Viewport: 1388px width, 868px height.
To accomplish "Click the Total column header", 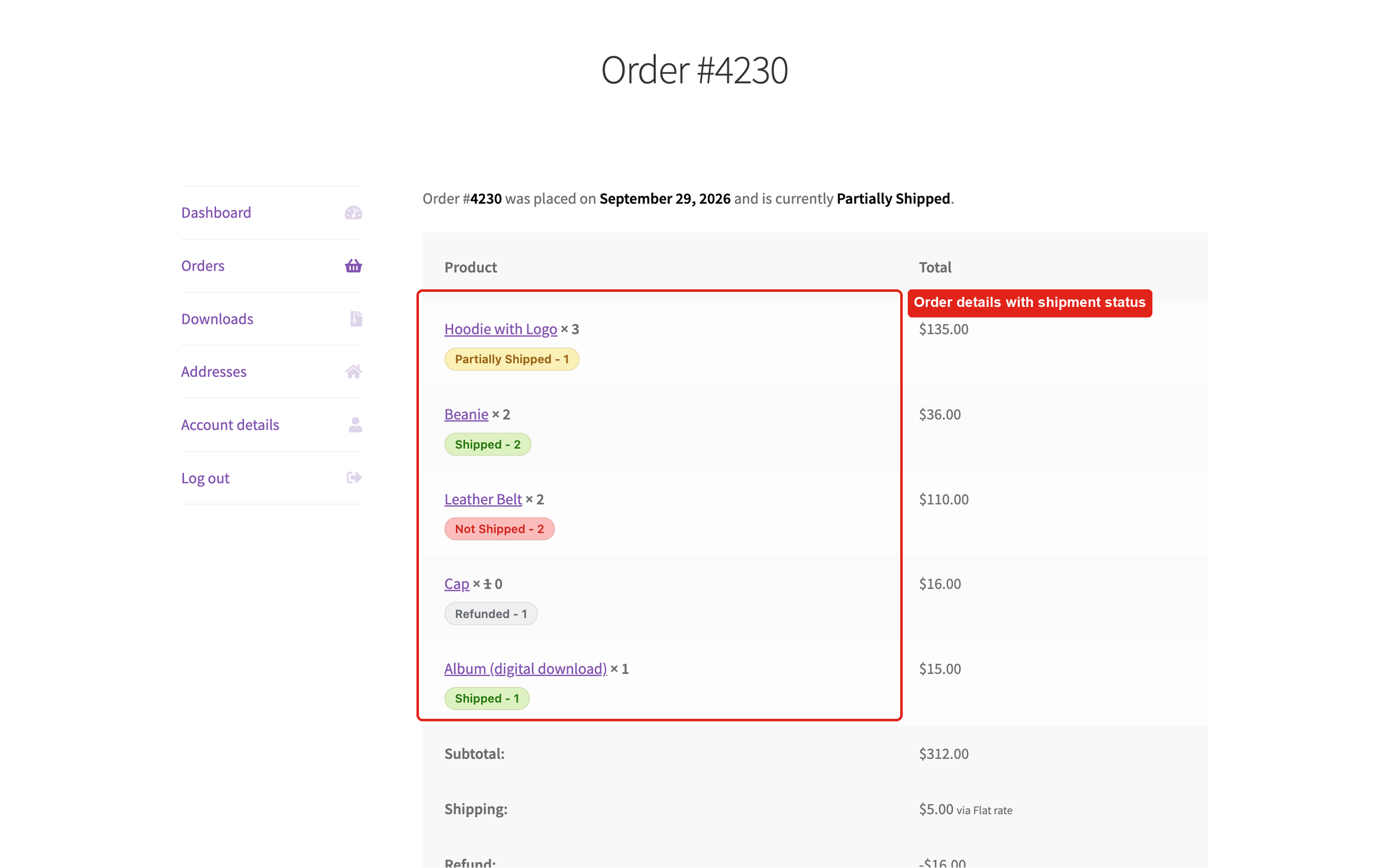I will [934, 267].
